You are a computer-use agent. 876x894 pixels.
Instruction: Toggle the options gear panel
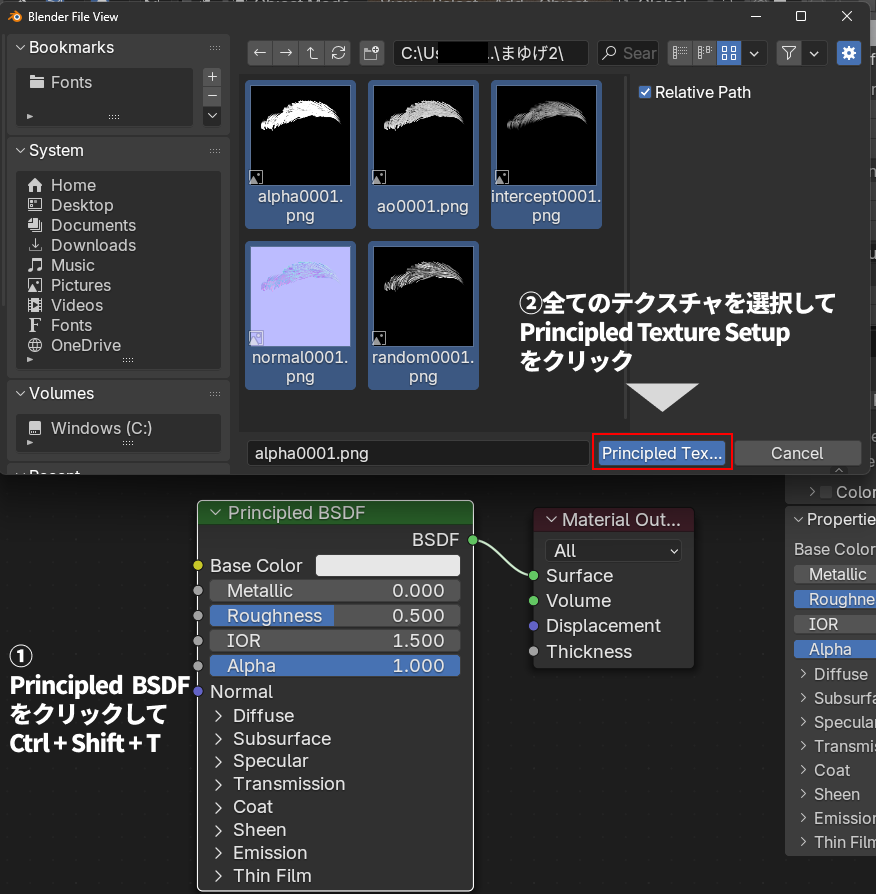click(x=849, y=53)
